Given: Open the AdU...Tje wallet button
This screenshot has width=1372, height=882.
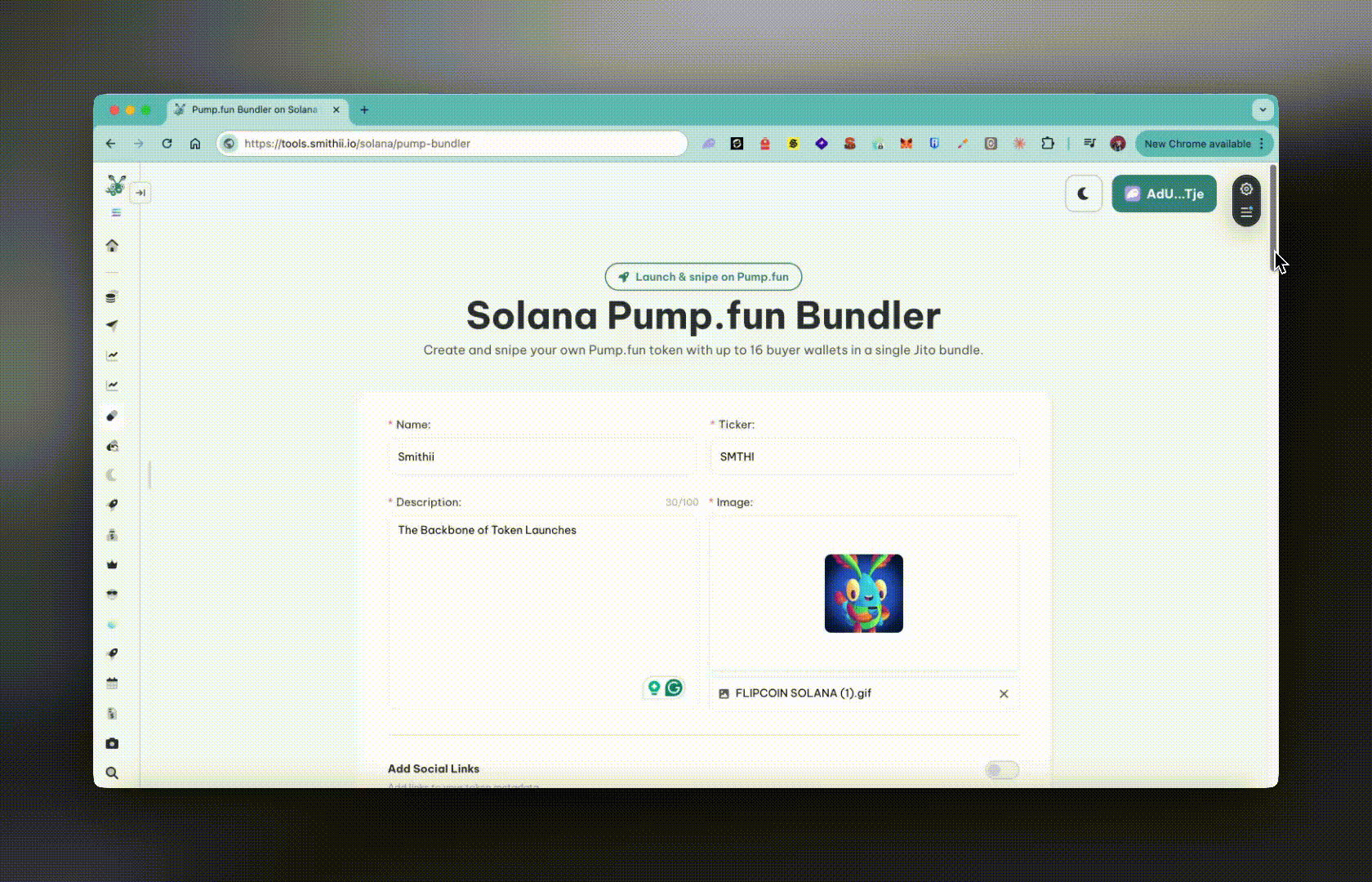Looking at the screenshot, I should 1164,194.
